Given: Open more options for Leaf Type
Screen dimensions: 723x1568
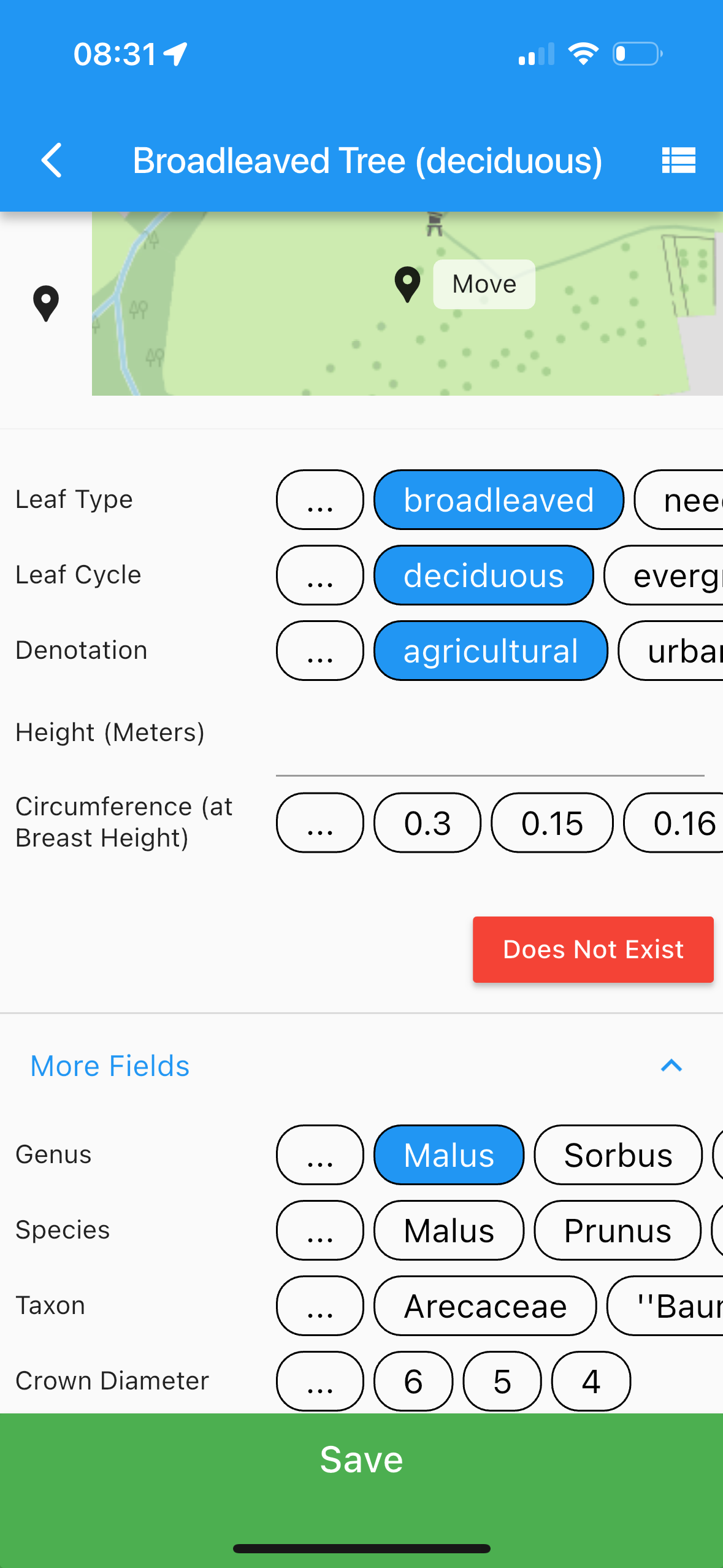Looking at the screenshot, I should [319, 500].
